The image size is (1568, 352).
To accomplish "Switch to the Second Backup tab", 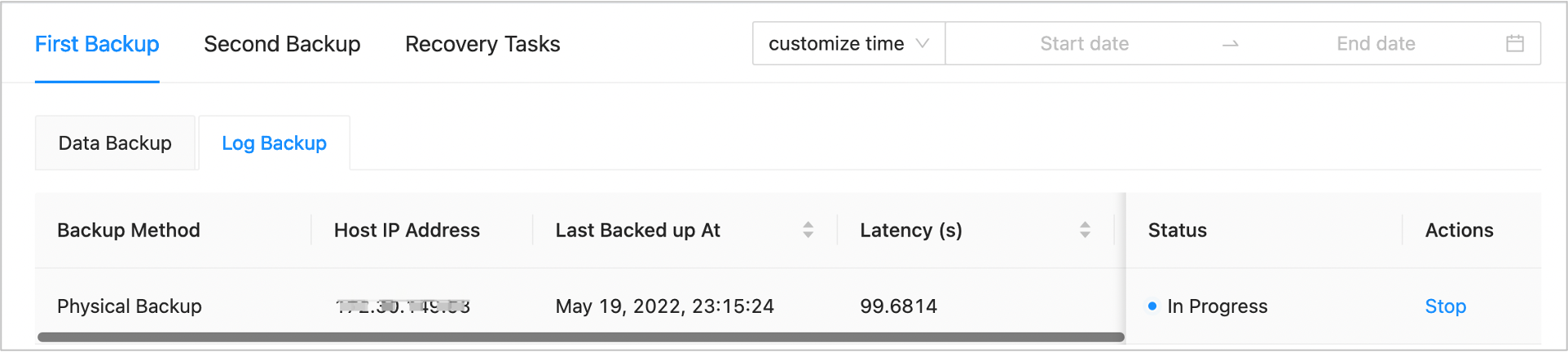I will 282,44.
